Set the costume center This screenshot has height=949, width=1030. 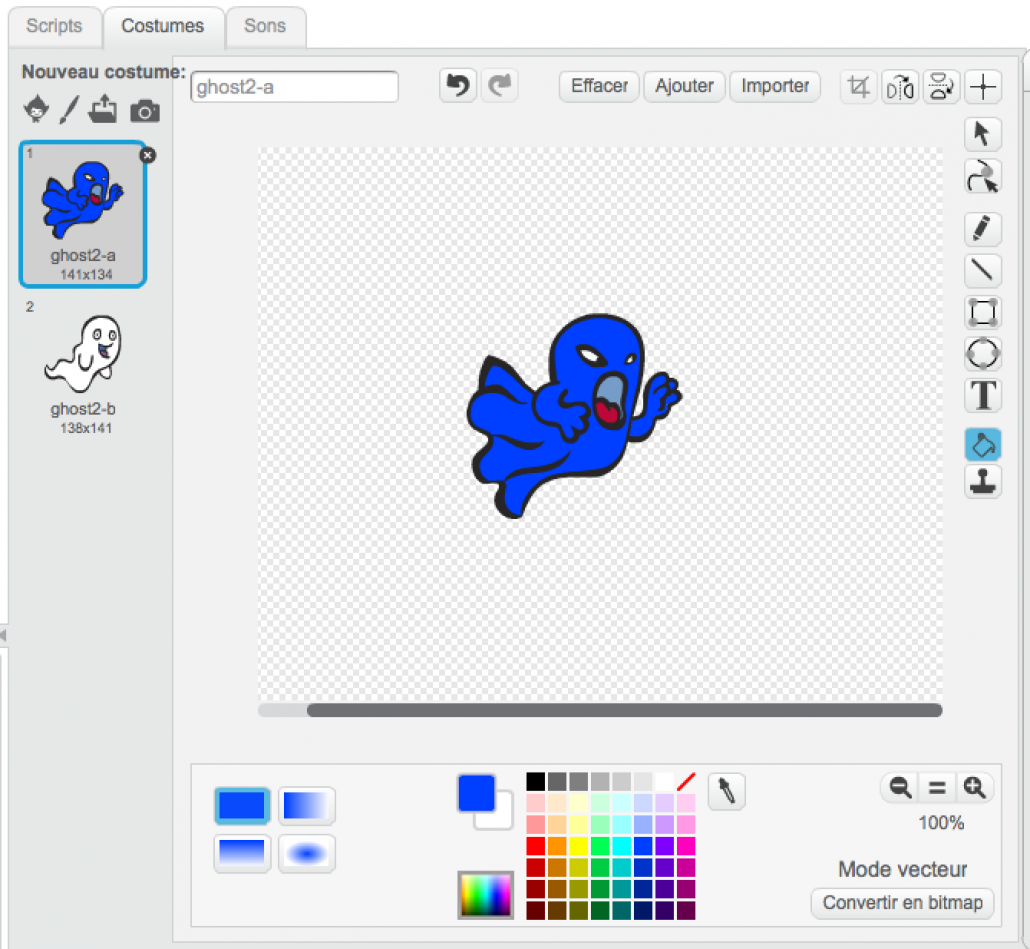[983, 87]
